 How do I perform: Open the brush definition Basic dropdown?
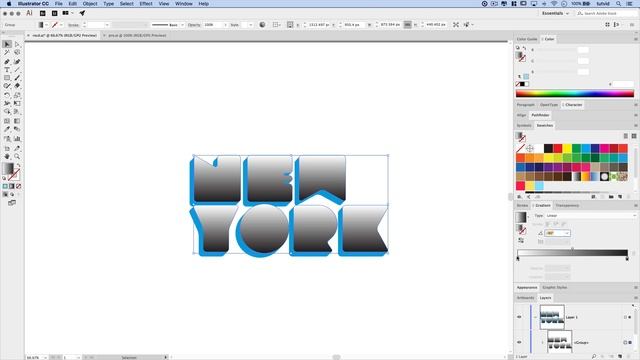click(x=182, y=25)
